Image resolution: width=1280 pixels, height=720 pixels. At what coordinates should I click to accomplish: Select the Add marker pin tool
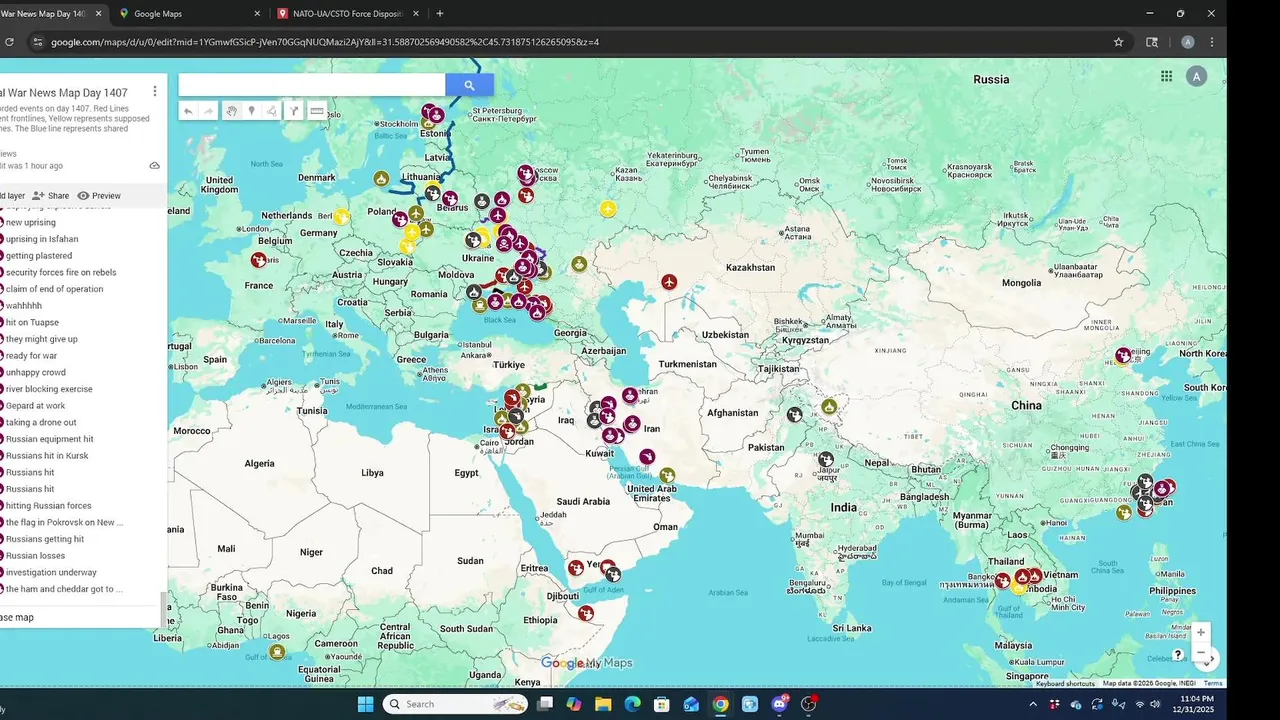point(251,111)
